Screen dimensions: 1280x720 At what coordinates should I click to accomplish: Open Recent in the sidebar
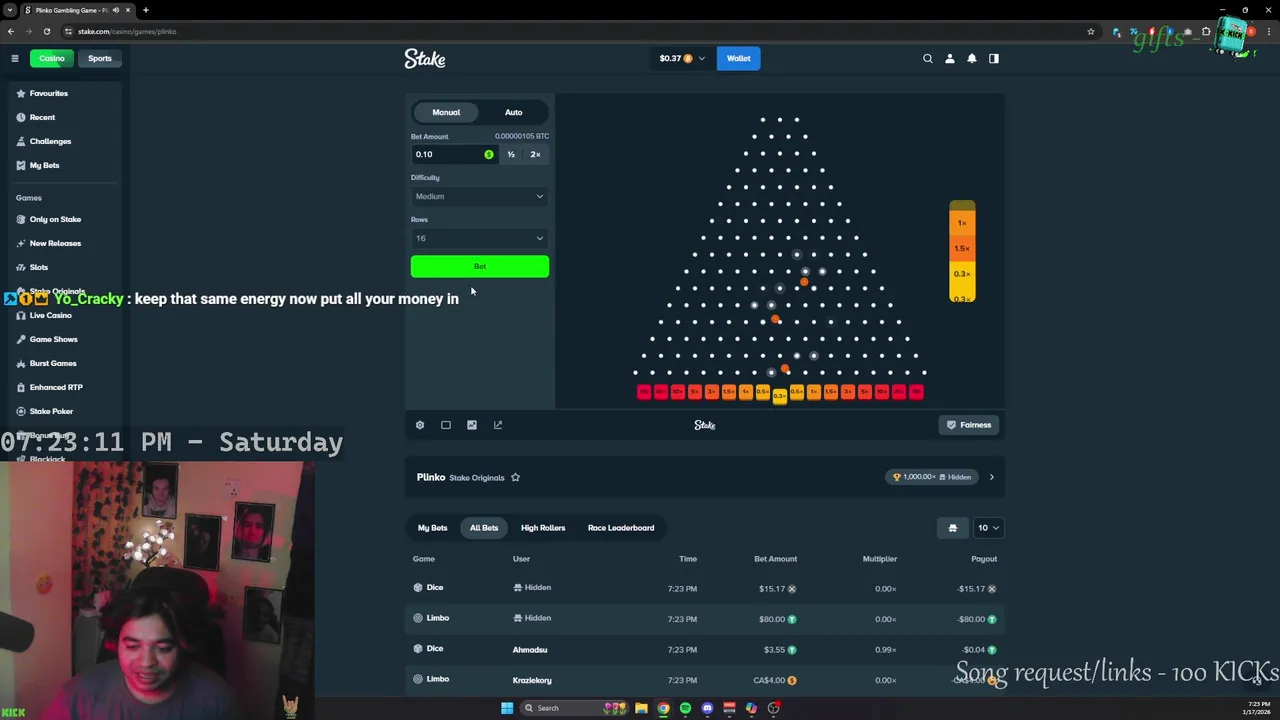42,117
